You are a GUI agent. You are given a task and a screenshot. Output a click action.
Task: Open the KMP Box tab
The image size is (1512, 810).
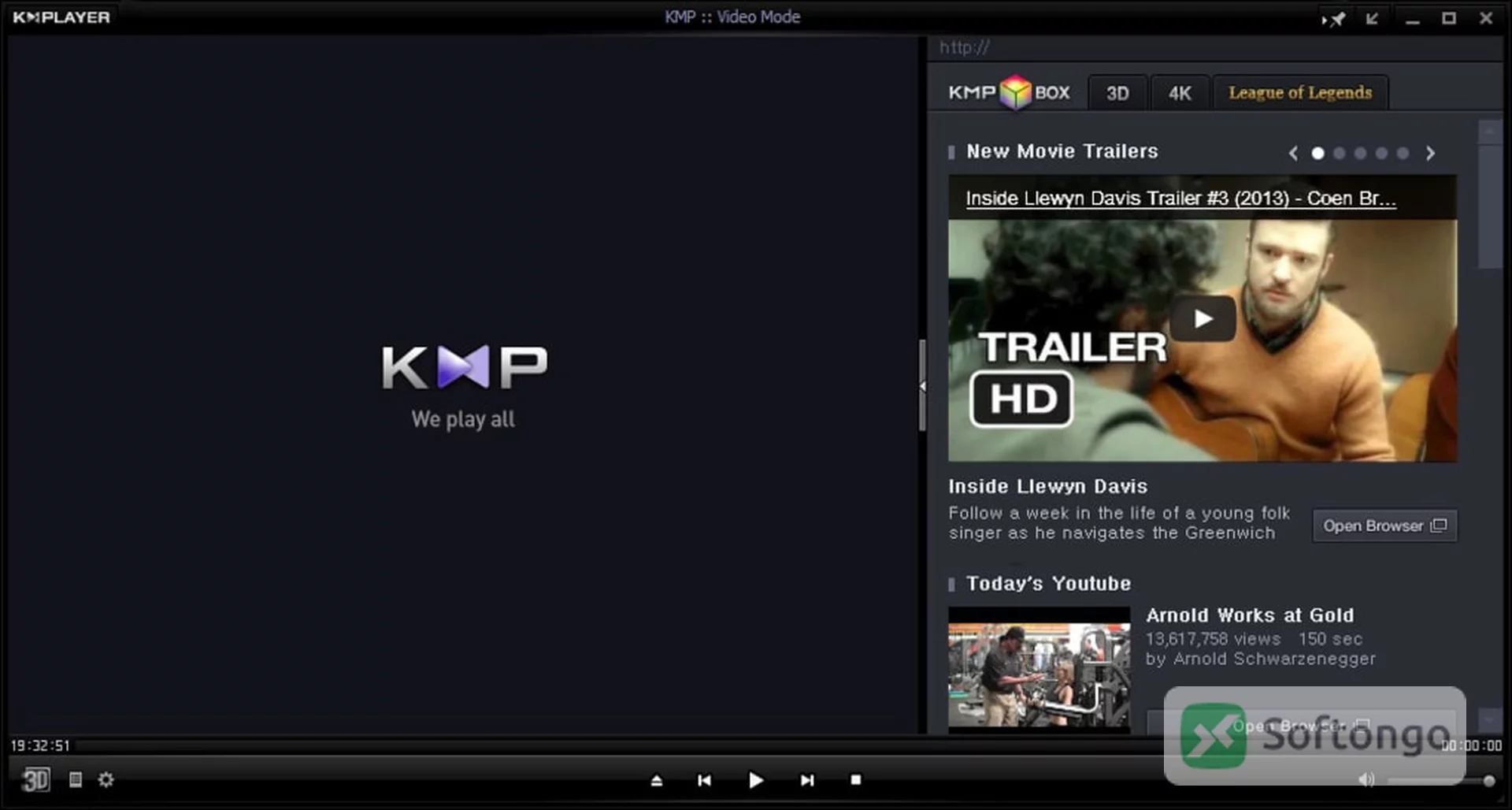click(1009, 93)
